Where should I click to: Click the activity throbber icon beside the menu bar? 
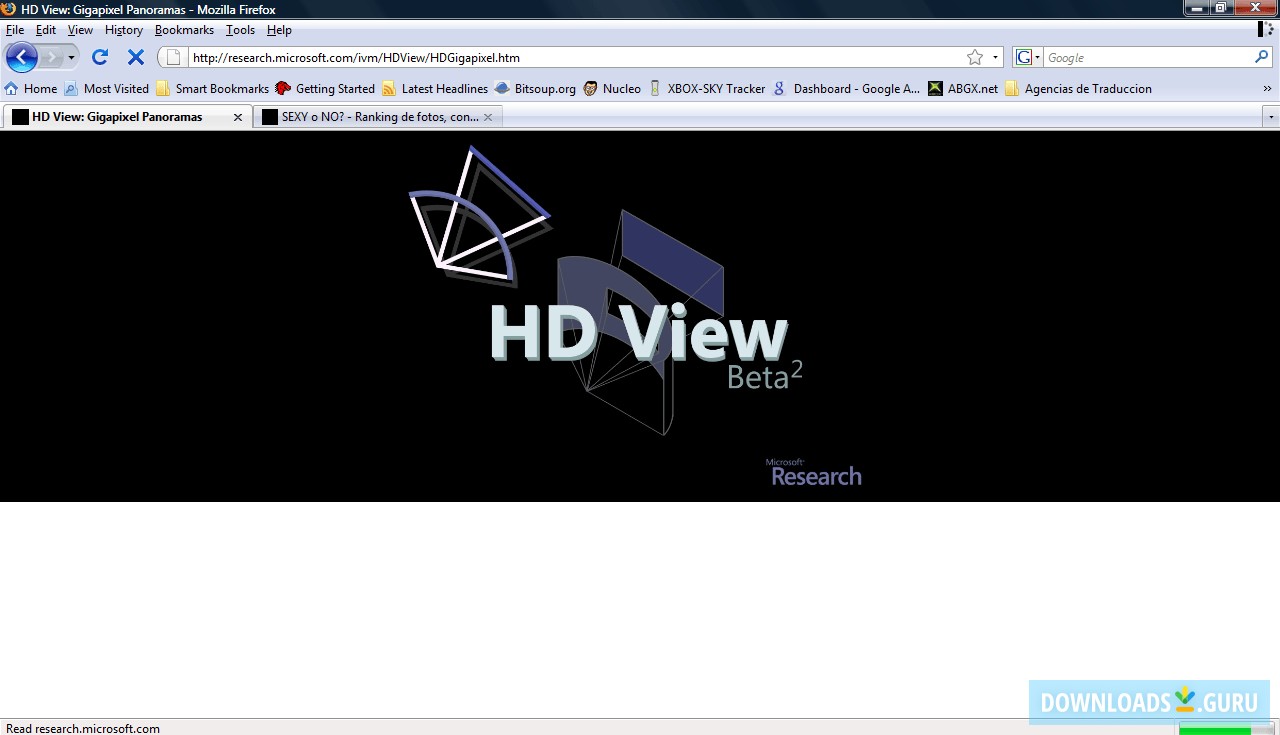click(1266, 30)
